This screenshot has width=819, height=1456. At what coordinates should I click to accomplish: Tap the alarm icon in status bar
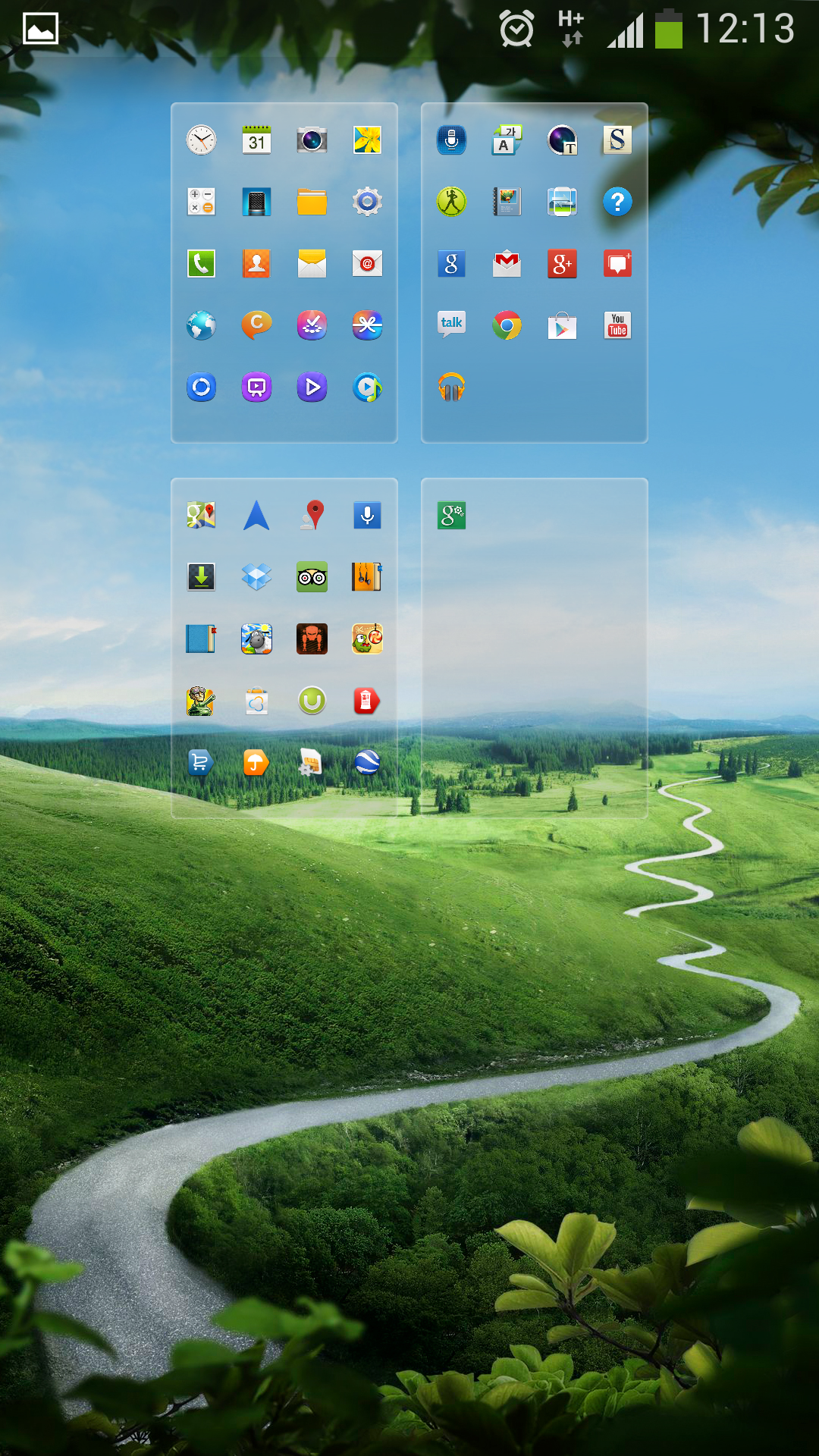pos(516,30)
